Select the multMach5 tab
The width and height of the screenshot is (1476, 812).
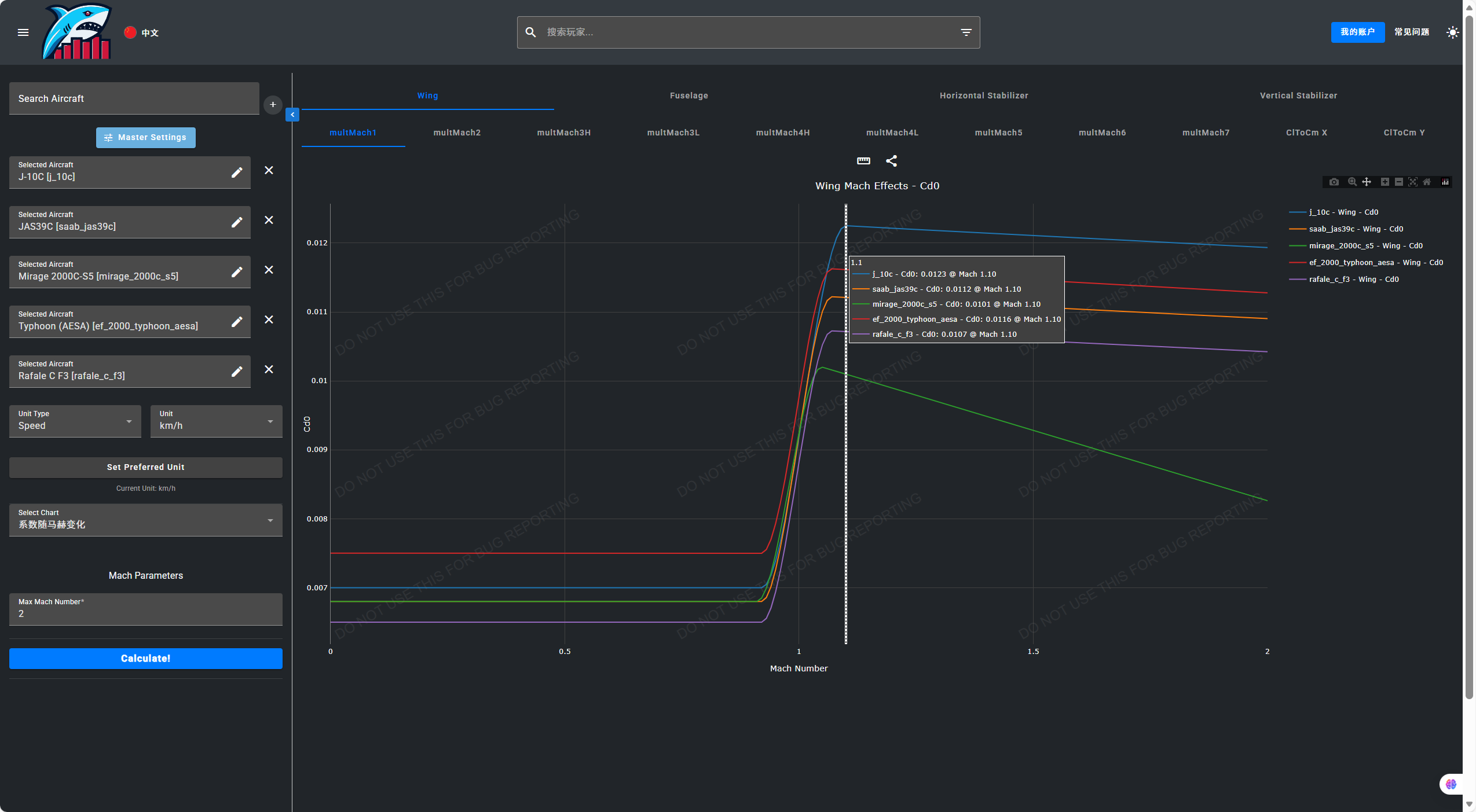[x=998, y=133]
